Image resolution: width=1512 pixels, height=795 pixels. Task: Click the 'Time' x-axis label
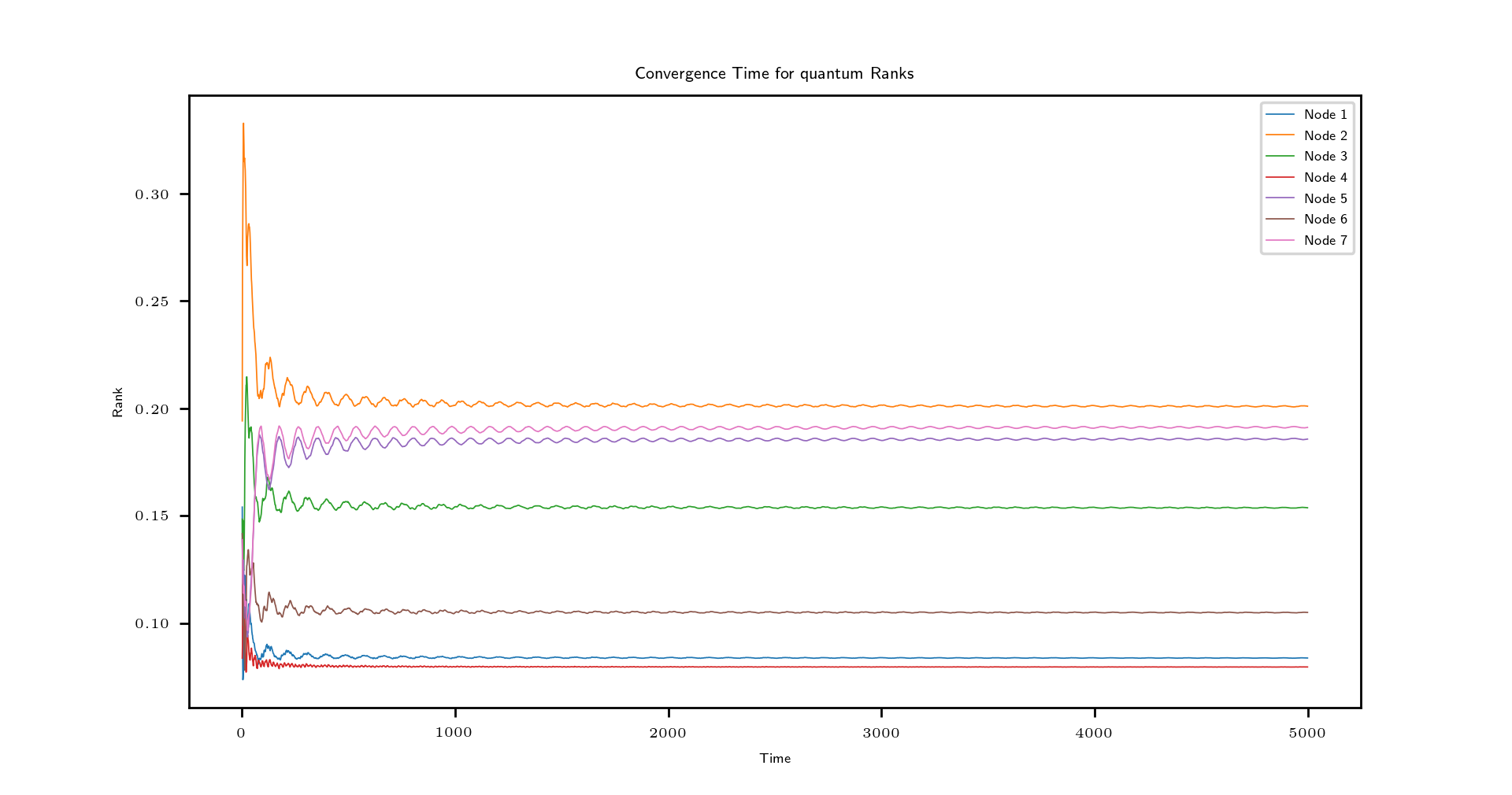point(775,759)
